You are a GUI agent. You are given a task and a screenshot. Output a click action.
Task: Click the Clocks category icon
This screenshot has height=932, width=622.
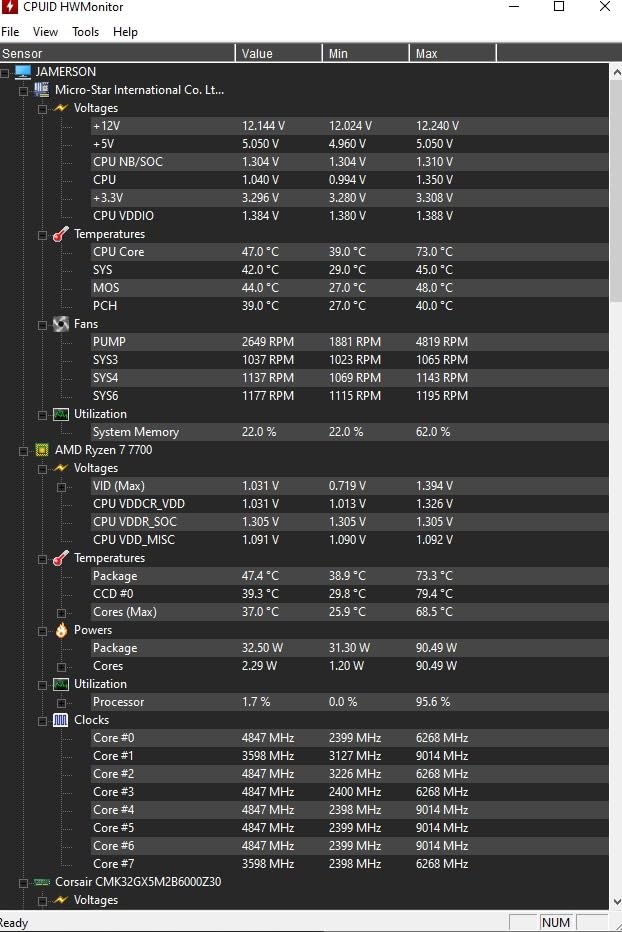click(x=60, y=720)
